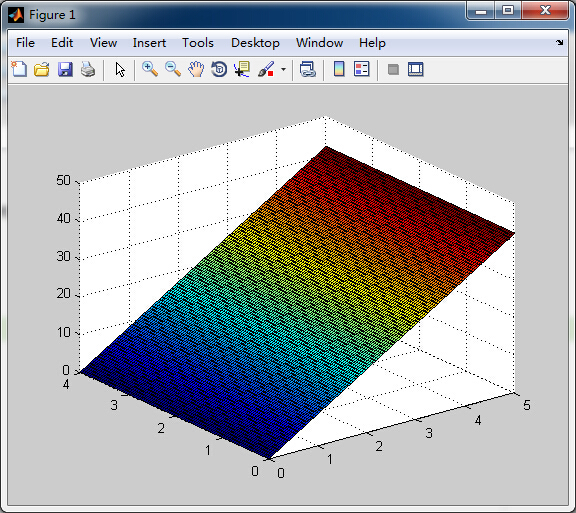The width and height of the screenshot is (576, 513).
Task: Enable the Rotate 3D tool
Action: tap(219, 69)
